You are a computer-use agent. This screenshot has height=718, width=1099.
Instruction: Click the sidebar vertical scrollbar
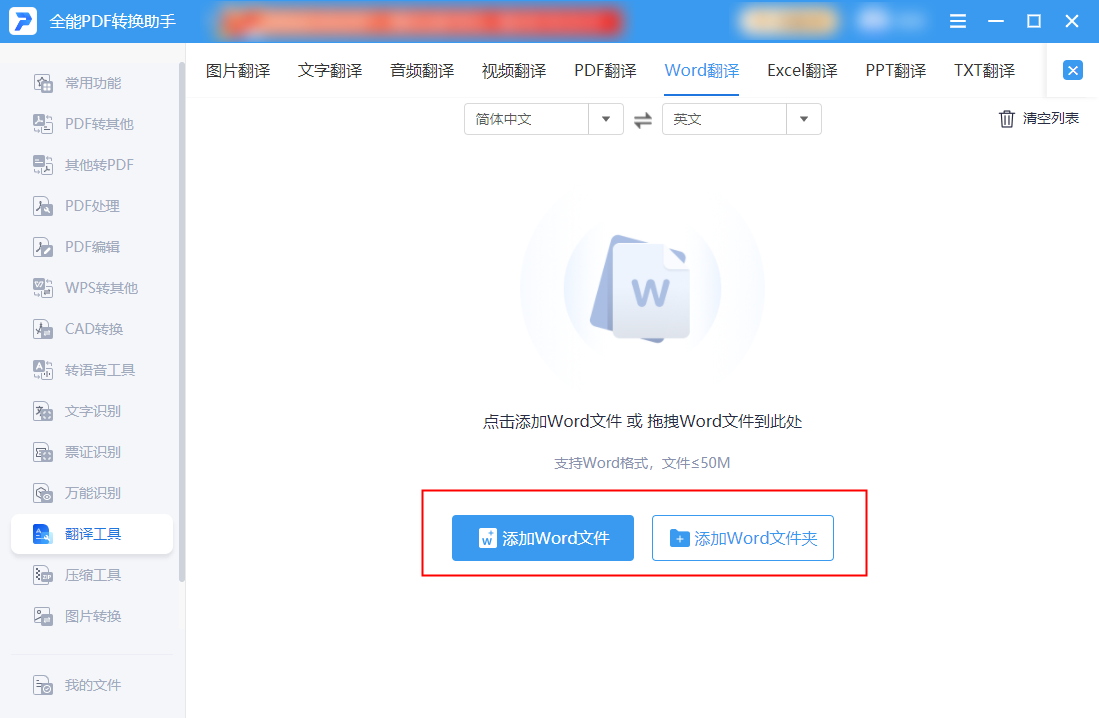tap(182, 323)
